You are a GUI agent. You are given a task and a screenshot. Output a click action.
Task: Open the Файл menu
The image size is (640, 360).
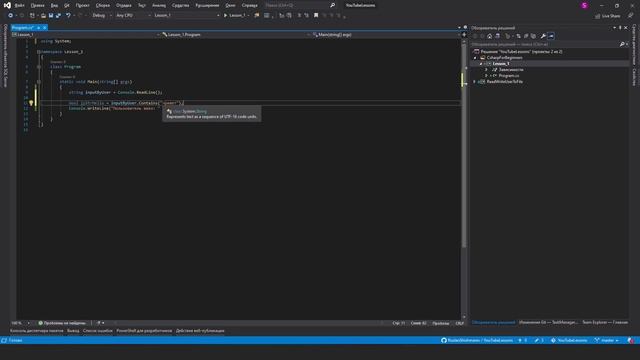point(19,5)
